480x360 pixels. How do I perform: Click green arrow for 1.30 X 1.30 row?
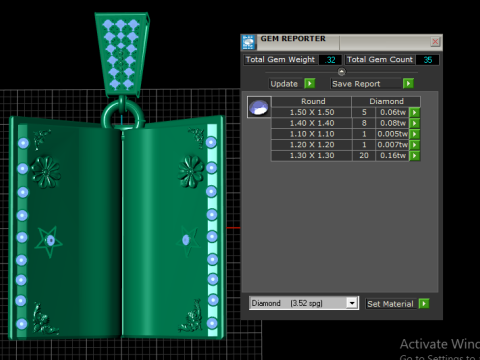coord(414,156)
